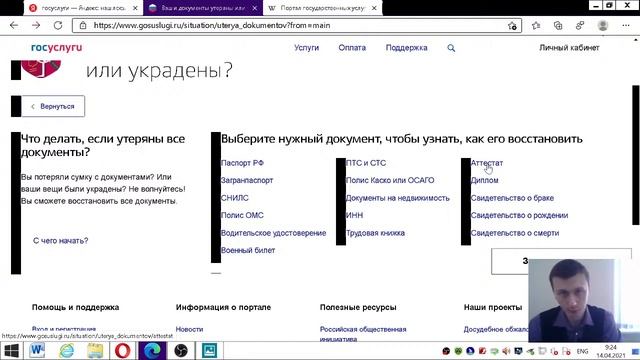Switch to the Yandex госуслуги search tab
Viewport: 640px width, 360px height.
(x=83, y=8)
